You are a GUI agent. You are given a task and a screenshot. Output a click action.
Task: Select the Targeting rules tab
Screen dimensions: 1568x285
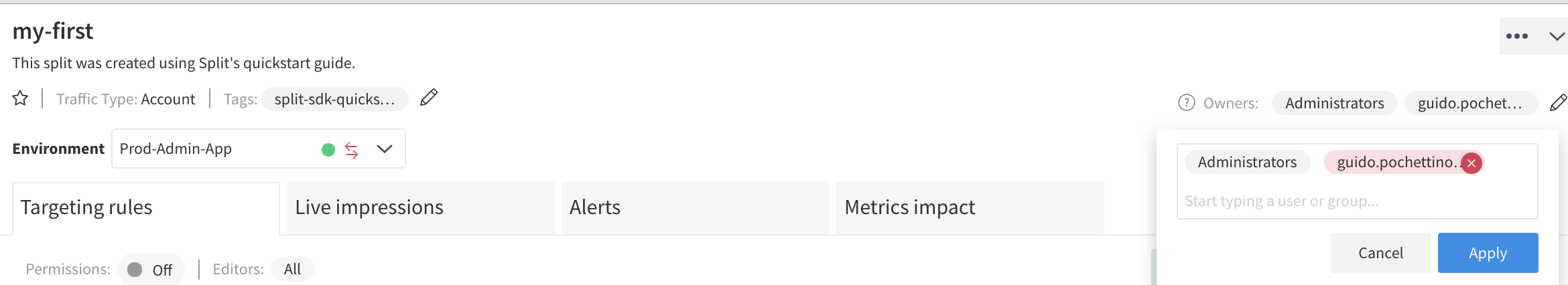(146, 208)
